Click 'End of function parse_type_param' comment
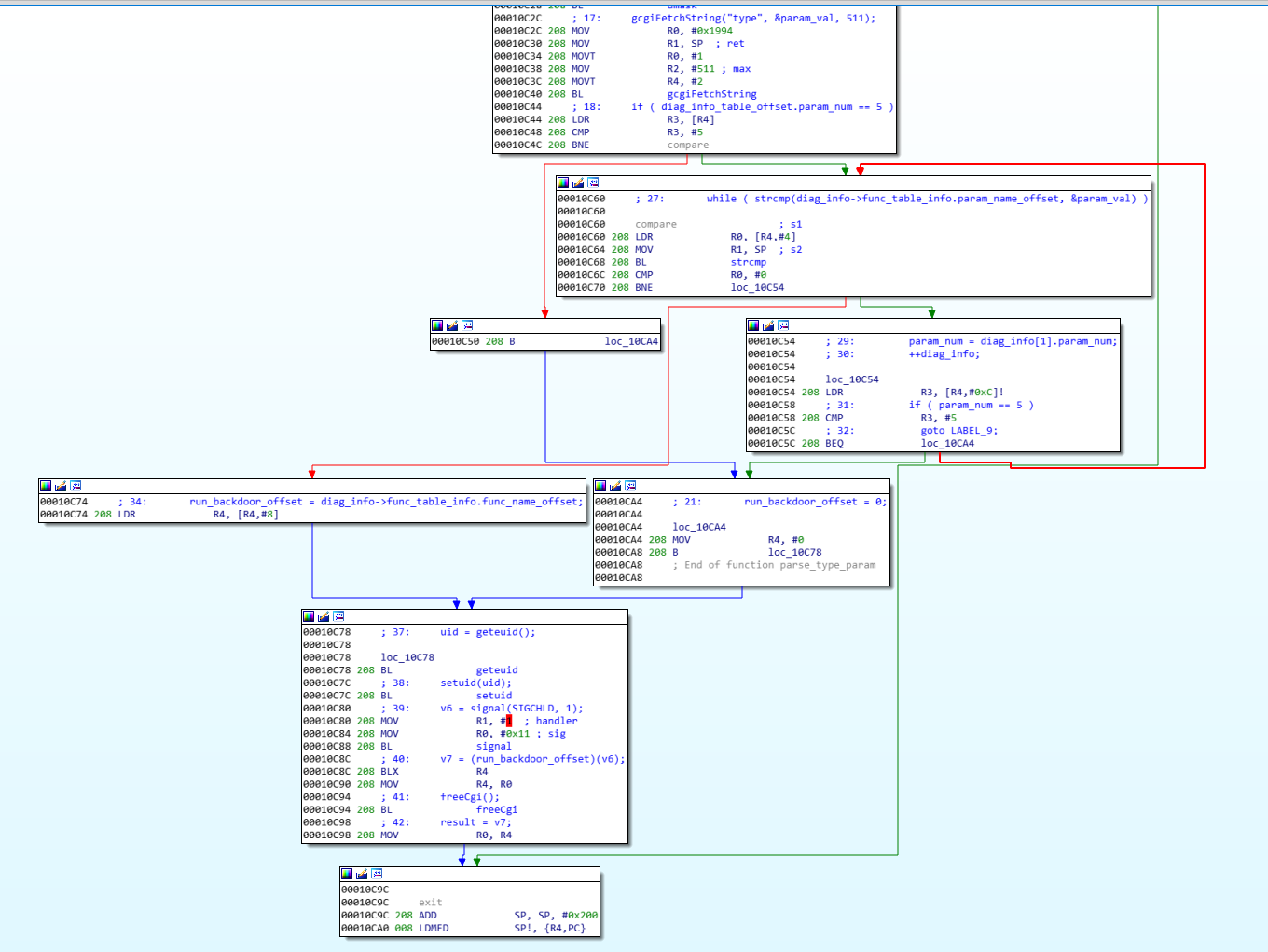This screenshot has width=1268, height=952. (x=780, y=565)
